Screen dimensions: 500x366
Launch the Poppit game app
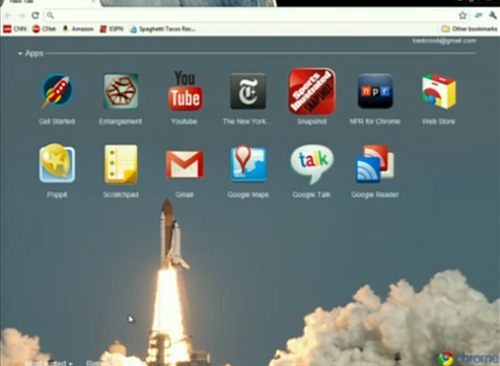click(57, 164)
